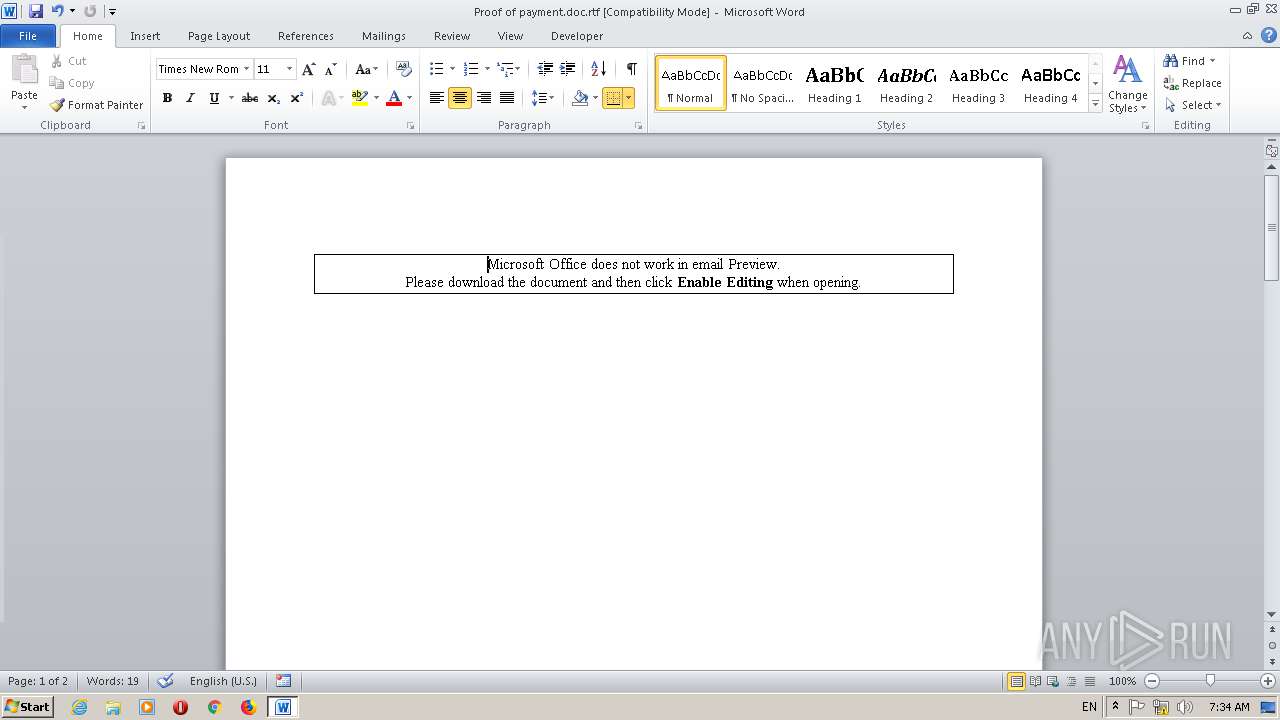
Task: Open the font name dropdown
Action: (x=246, y=69)
